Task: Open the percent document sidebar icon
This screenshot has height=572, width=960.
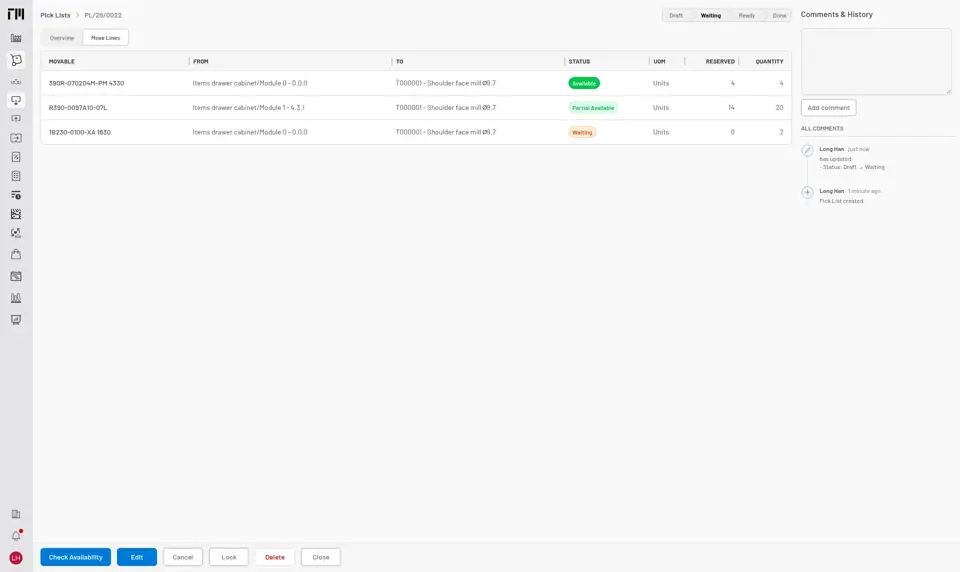Action: click(x=16, y=157)
